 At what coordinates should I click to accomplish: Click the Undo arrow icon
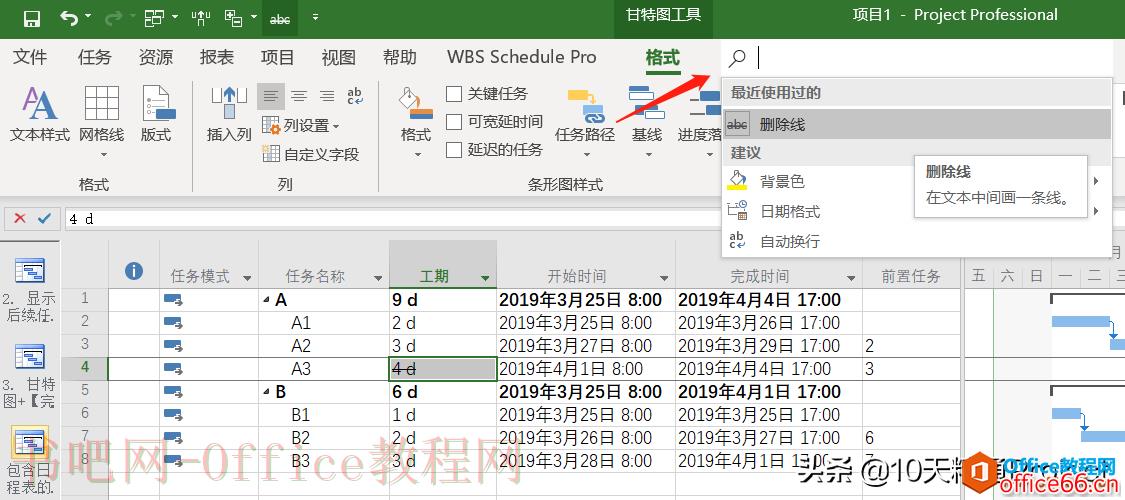[x=69, y=18]
